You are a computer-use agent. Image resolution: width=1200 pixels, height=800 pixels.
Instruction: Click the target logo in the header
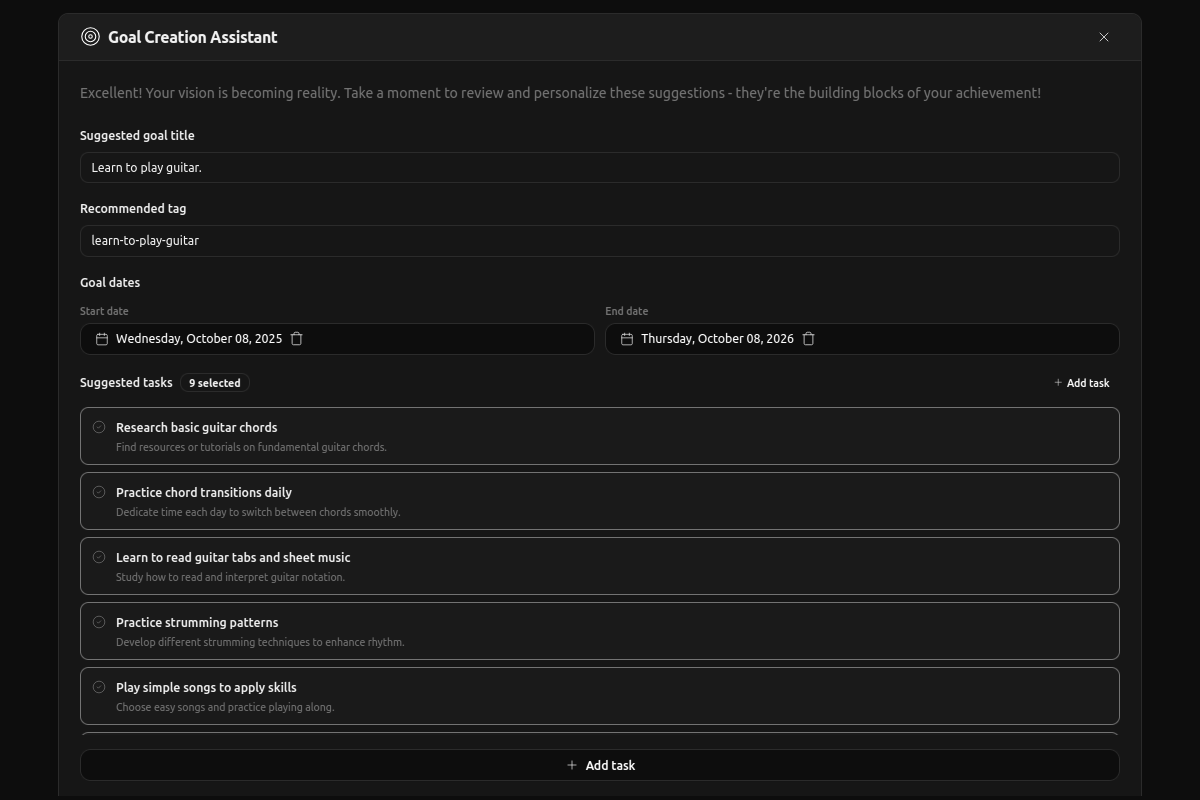[89, 36]
